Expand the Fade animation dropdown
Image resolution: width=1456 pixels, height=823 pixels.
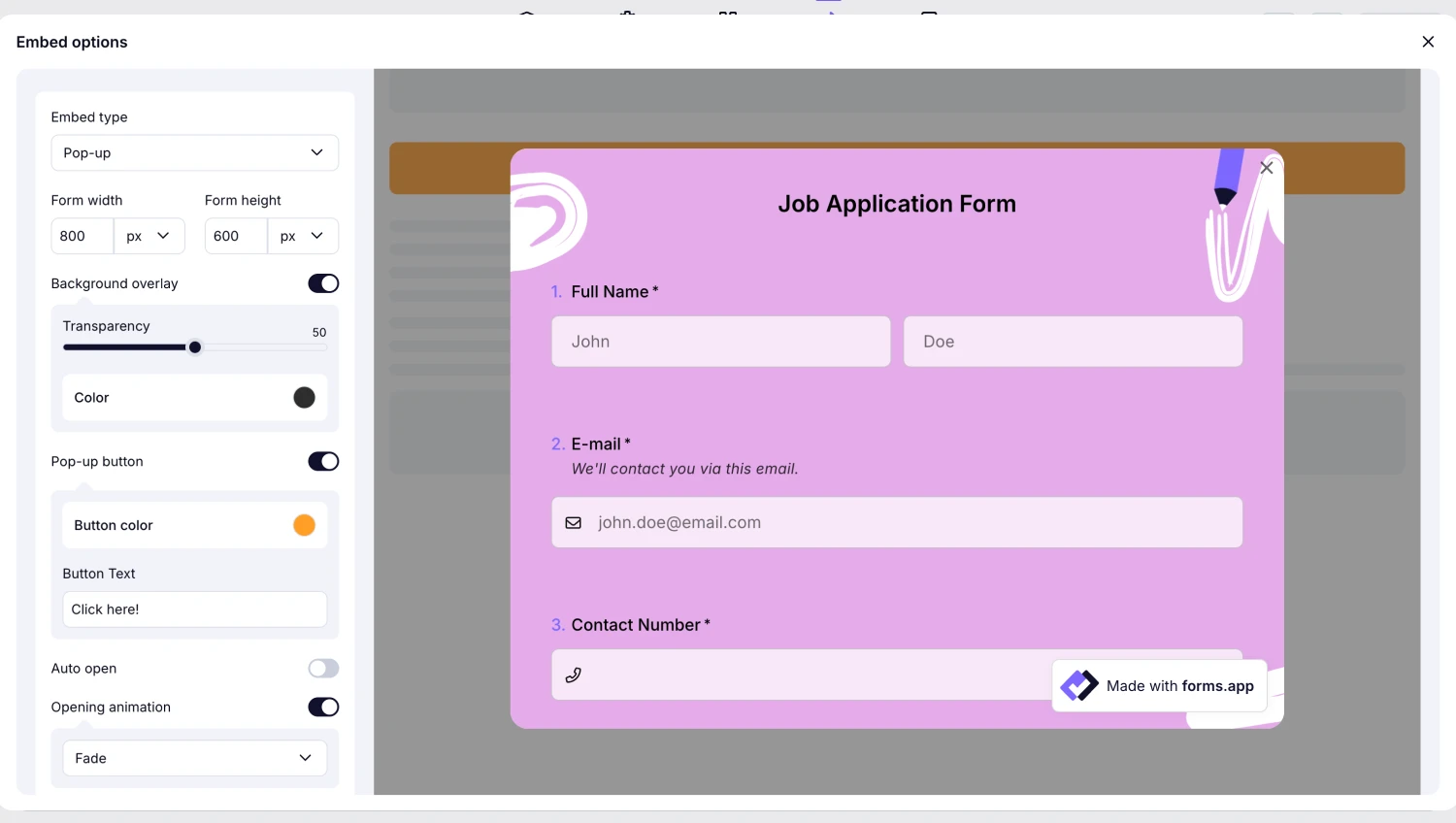tap(194, 758)
